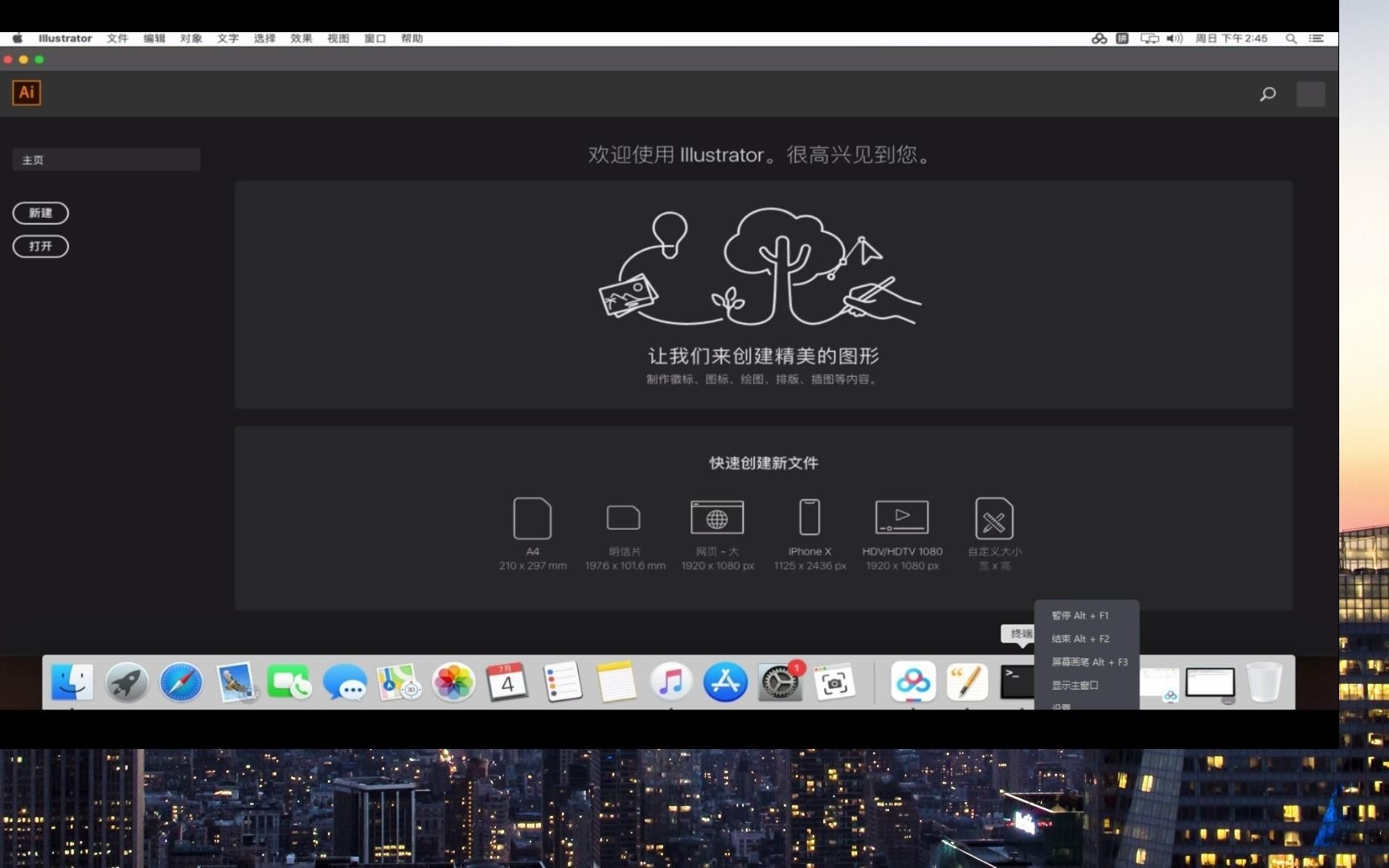The width and height of the screenshot is (1389, 868).
Task: Open Baidu cloud app in Dock
Action: point(913,682)
